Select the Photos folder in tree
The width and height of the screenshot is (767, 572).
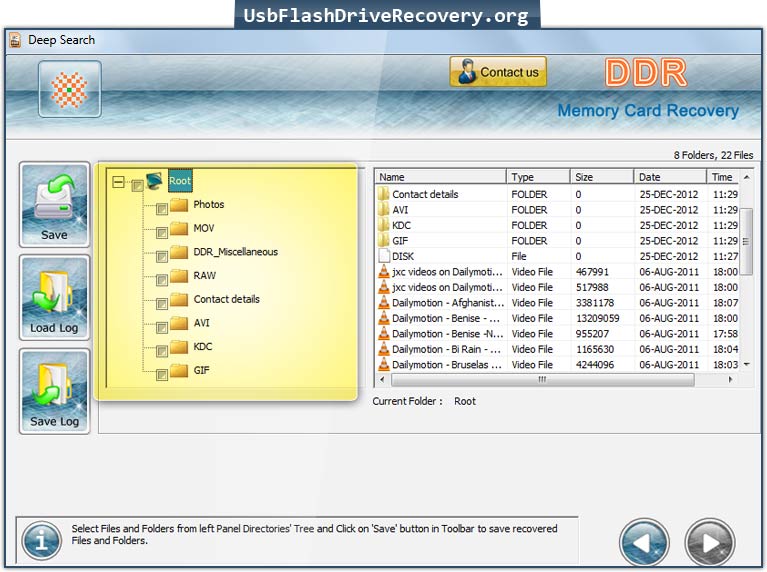click(x=209, y=205)
